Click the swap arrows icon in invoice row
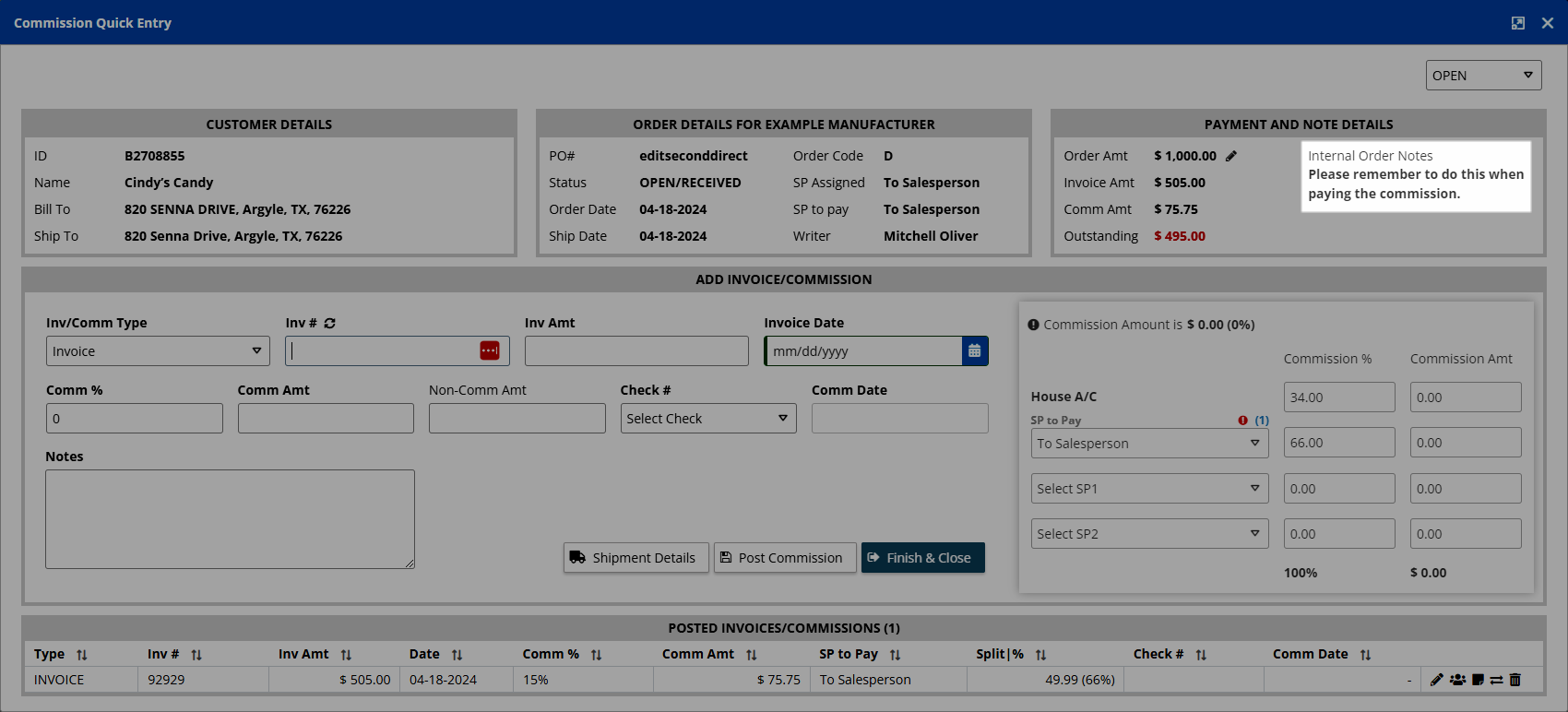 click(x=1496, y=680)
